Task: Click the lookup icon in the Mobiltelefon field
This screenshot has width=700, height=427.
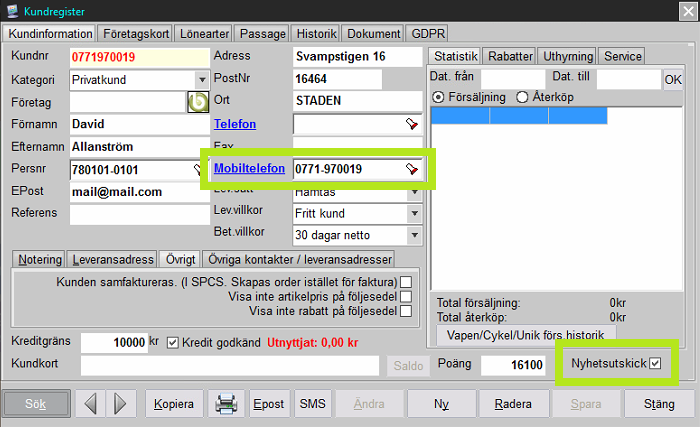Action: (411, 169)
